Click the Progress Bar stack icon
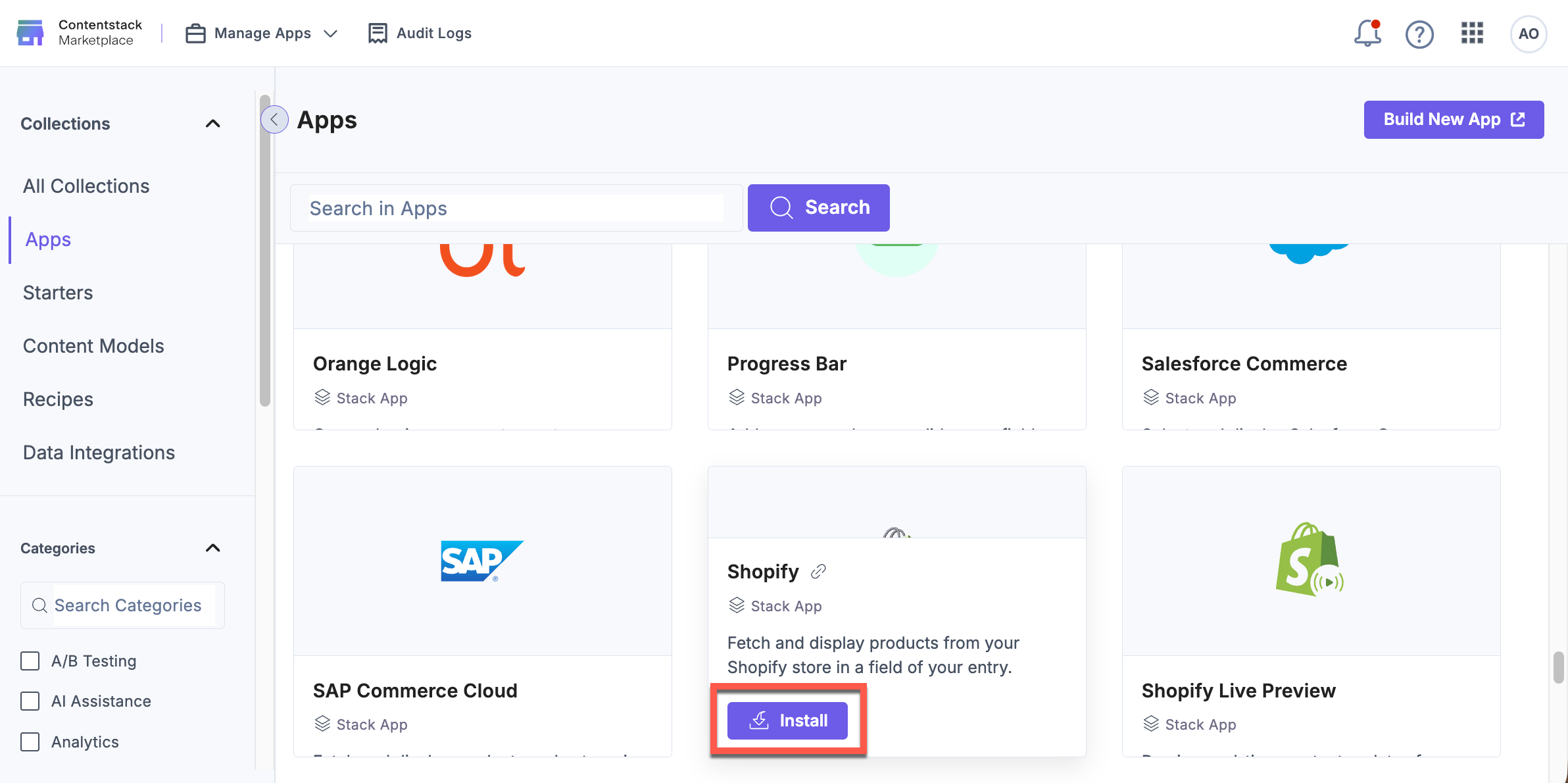Image resolution: width=1568 pixels, height=783 pixels. tap(737, 397)
